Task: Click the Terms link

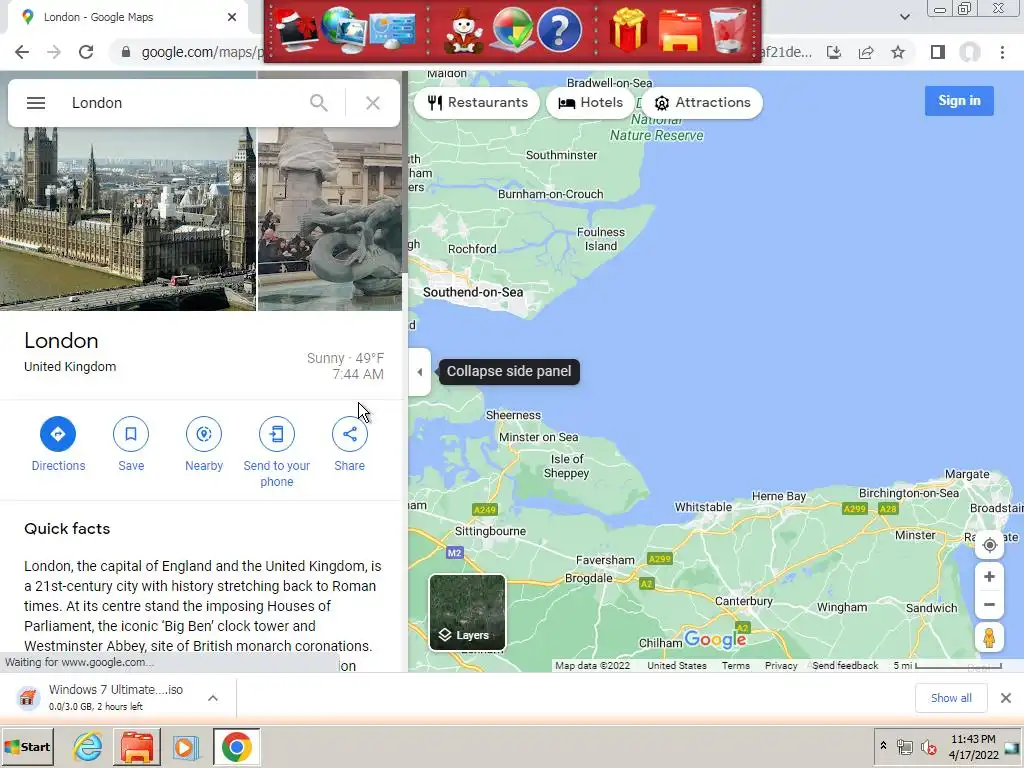Action: [735, 665]
